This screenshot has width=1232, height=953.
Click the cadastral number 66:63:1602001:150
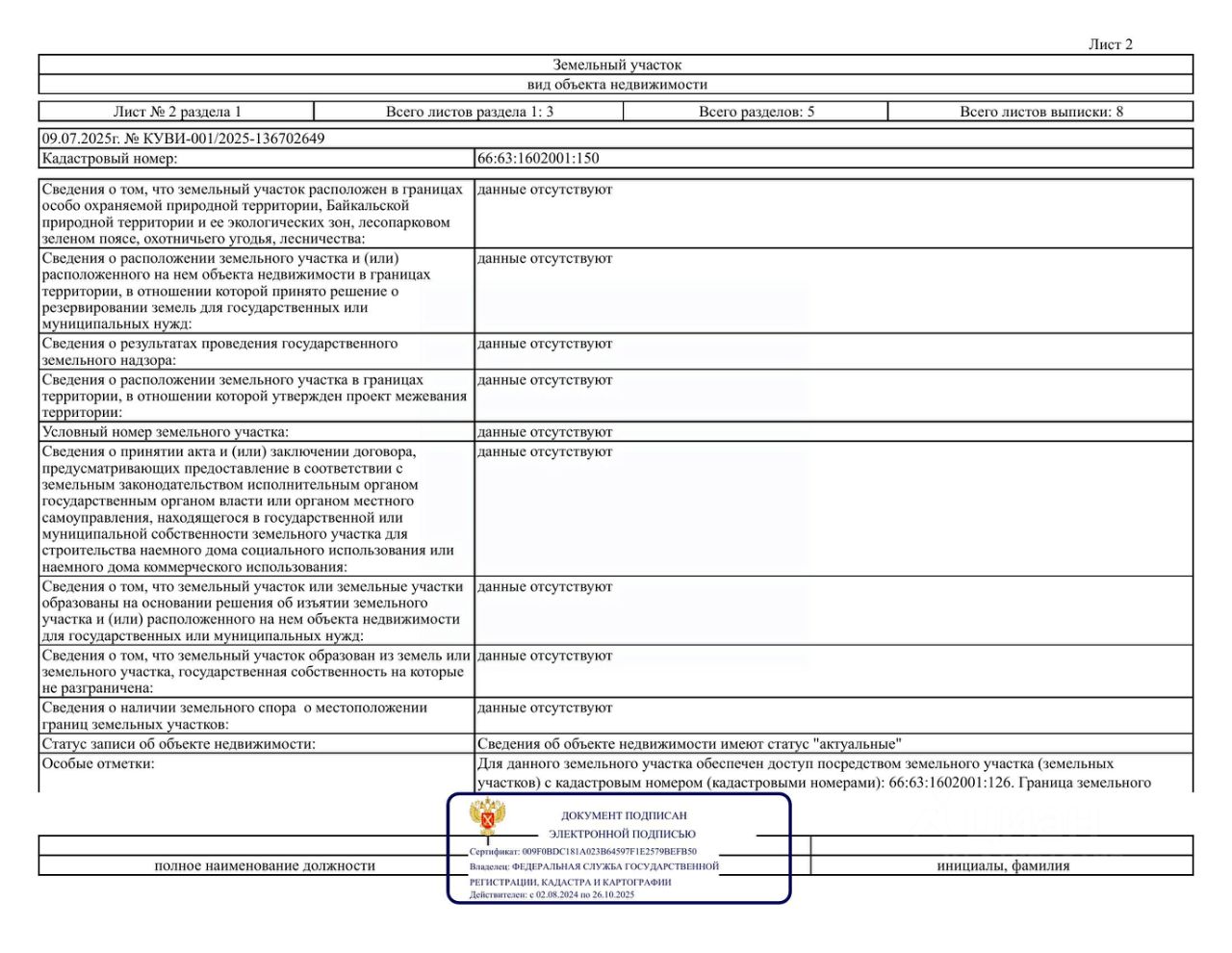point(538,159)
